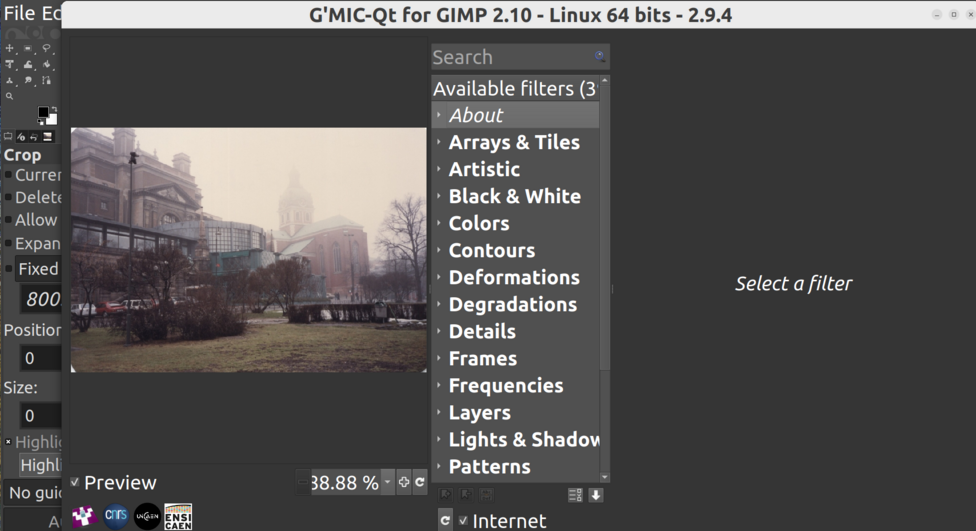
Task: Remove filter from favorites
Action: 466,495
